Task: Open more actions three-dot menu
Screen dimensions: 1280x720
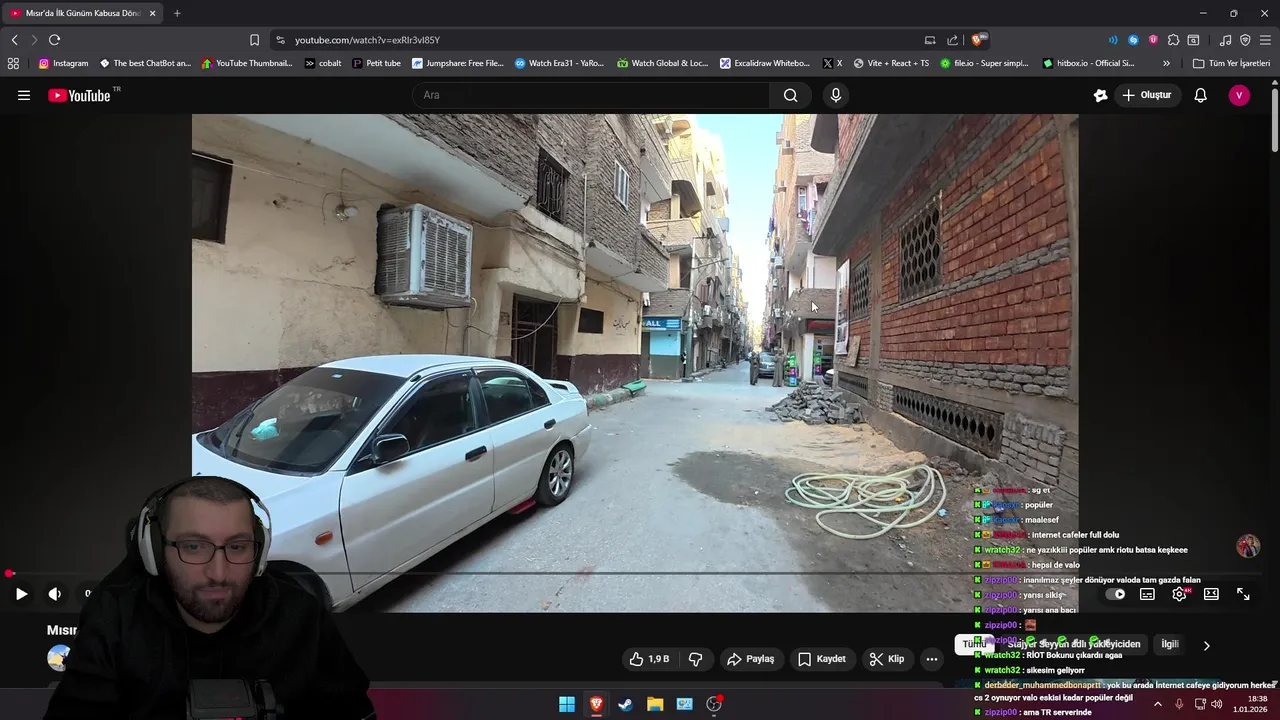Action: (x=932, y=659)
